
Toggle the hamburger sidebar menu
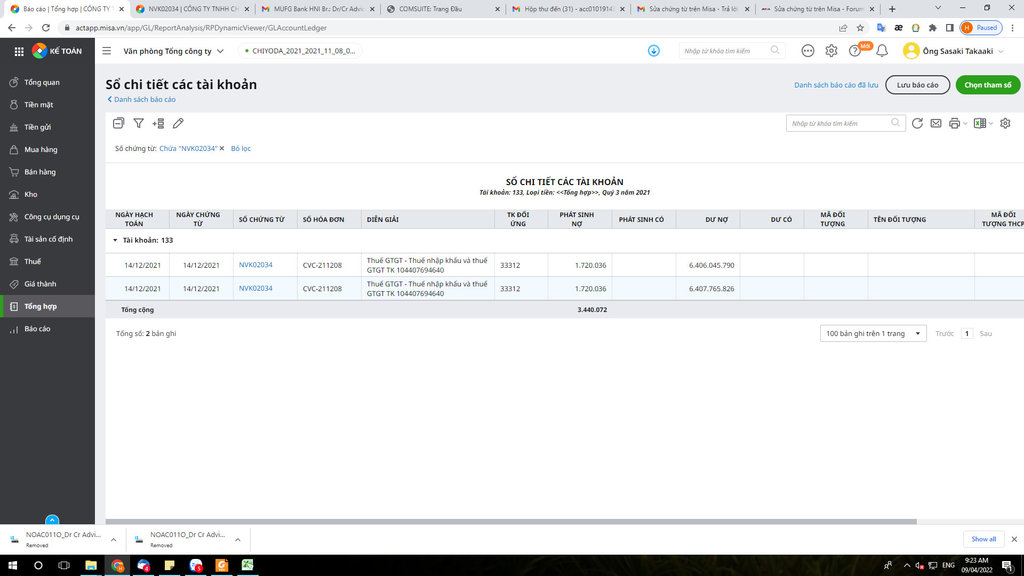pyautogui.click(x=106, y=51)
